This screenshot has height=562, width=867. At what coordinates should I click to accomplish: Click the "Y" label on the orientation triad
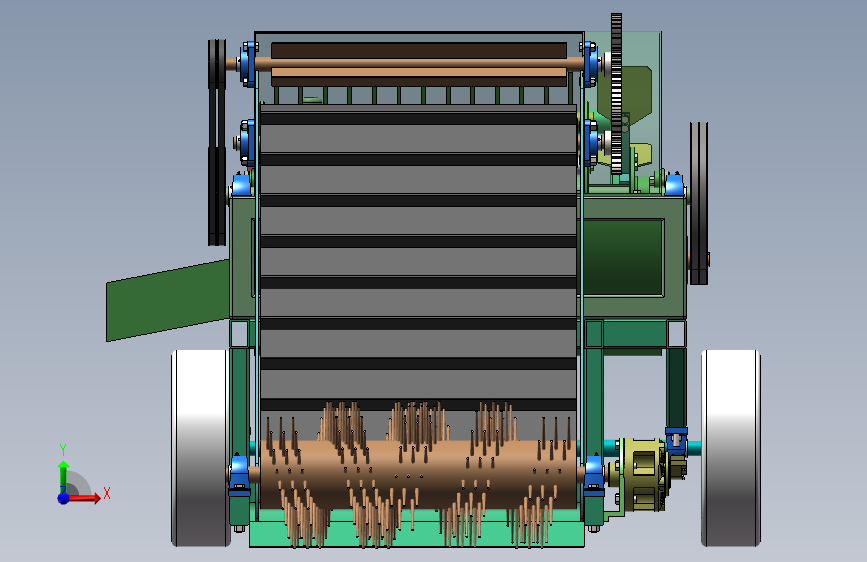(x=63, y=450)
